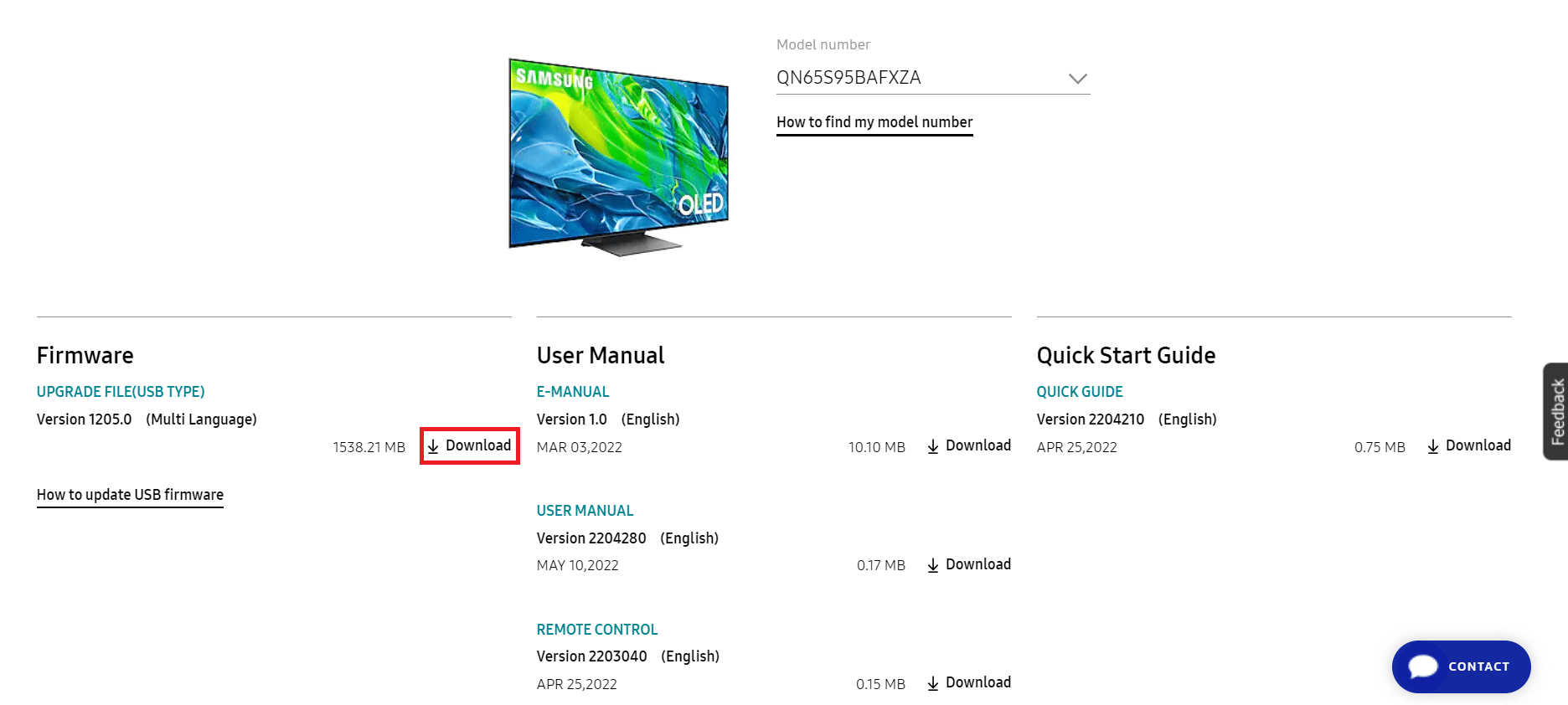Click the E-Manual download arrow icon
Viewport: 1568px width, 705px height.
point(932,446)
